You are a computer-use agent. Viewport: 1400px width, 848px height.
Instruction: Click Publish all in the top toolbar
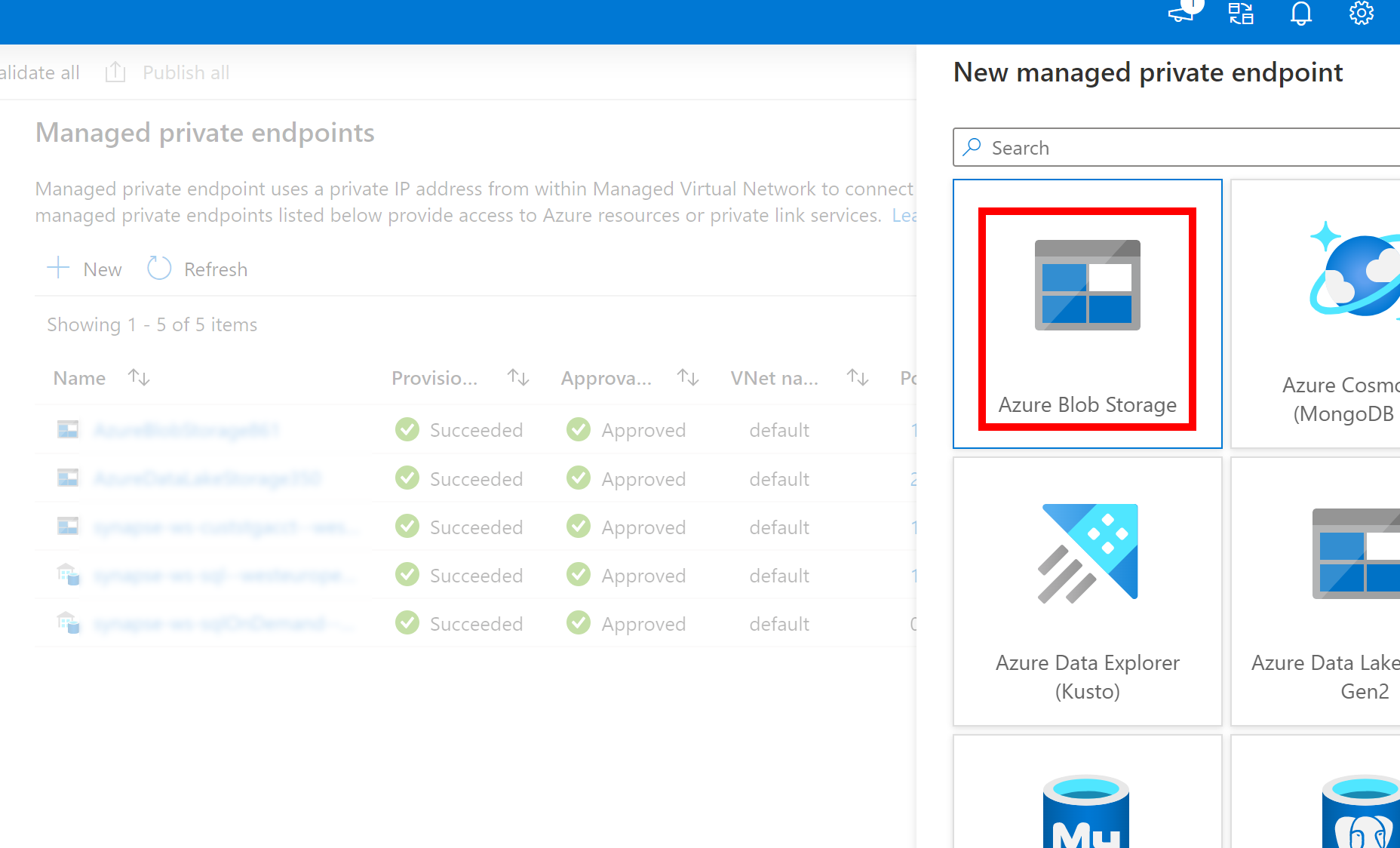185,72
